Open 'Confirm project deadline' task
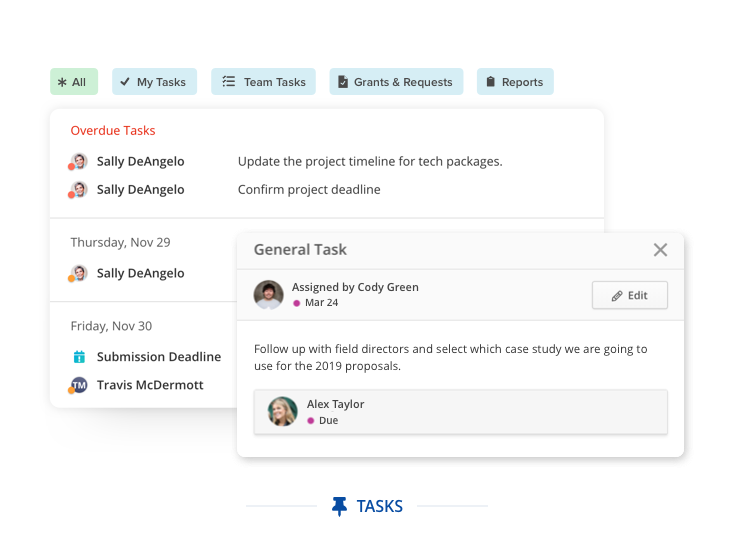732x550 pixels. pyautogui.click(x=309, y=190)
